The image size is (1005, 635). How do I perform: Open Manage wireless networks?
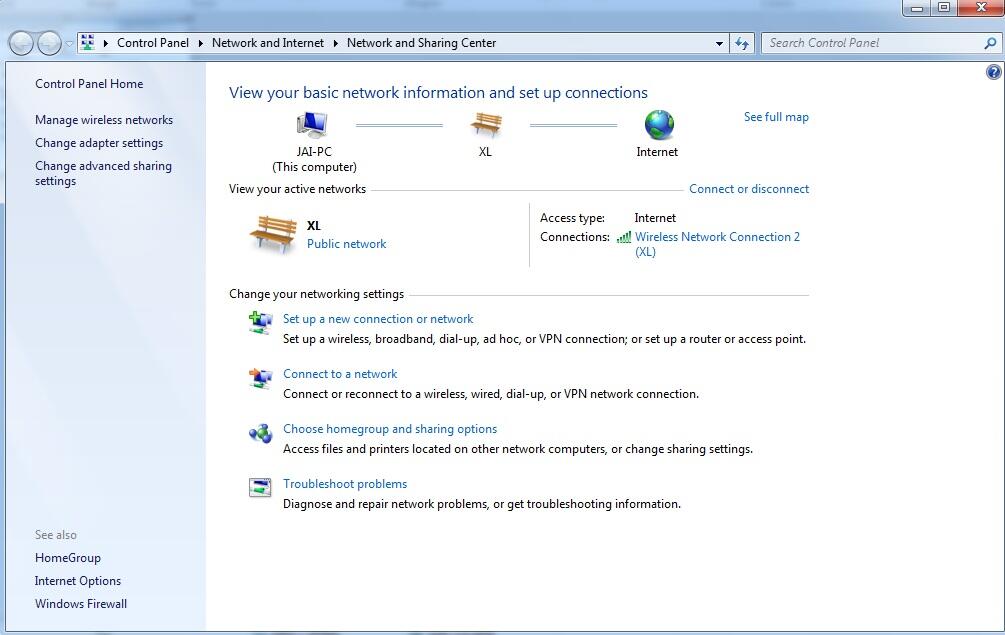click(x=104, y=120)
